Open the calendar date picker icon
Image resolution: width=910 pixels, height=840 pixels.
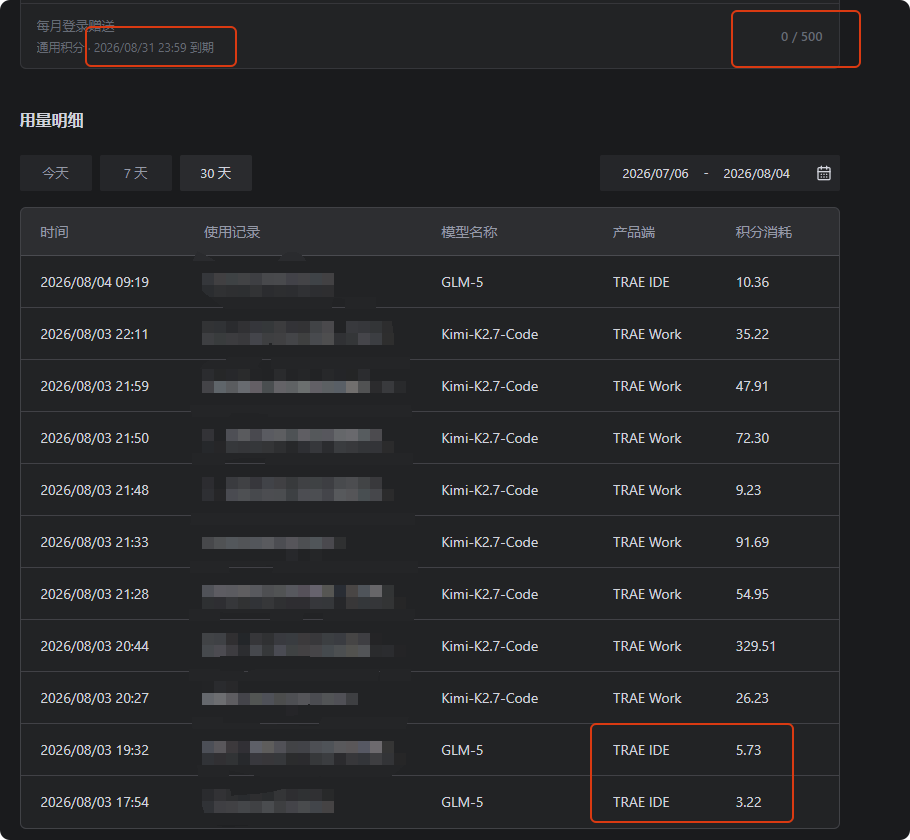824,173
